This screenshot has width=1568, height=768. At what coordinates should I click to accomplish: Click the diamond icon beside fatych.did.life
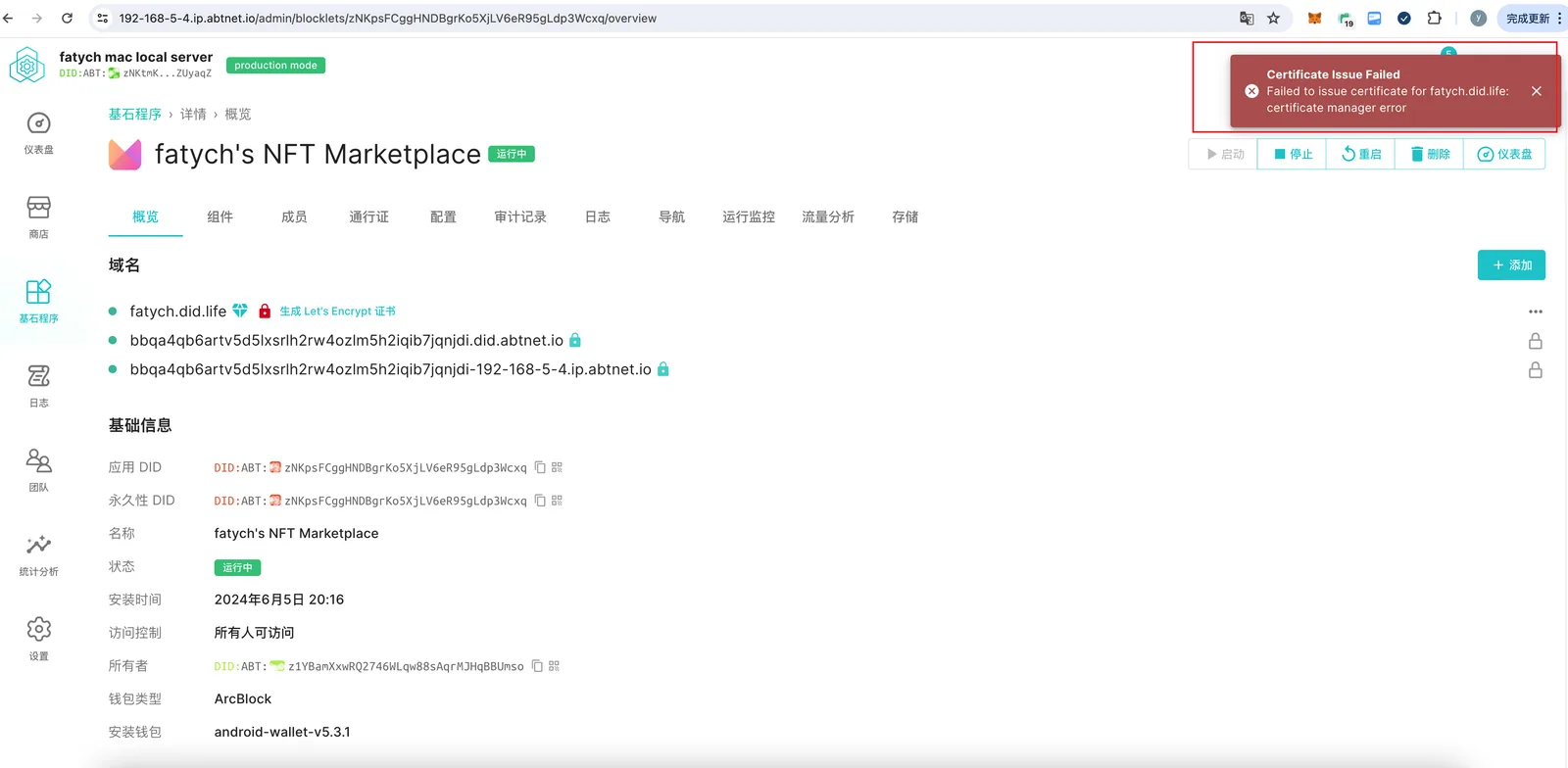pyautogui.click(x=240, y=311)
